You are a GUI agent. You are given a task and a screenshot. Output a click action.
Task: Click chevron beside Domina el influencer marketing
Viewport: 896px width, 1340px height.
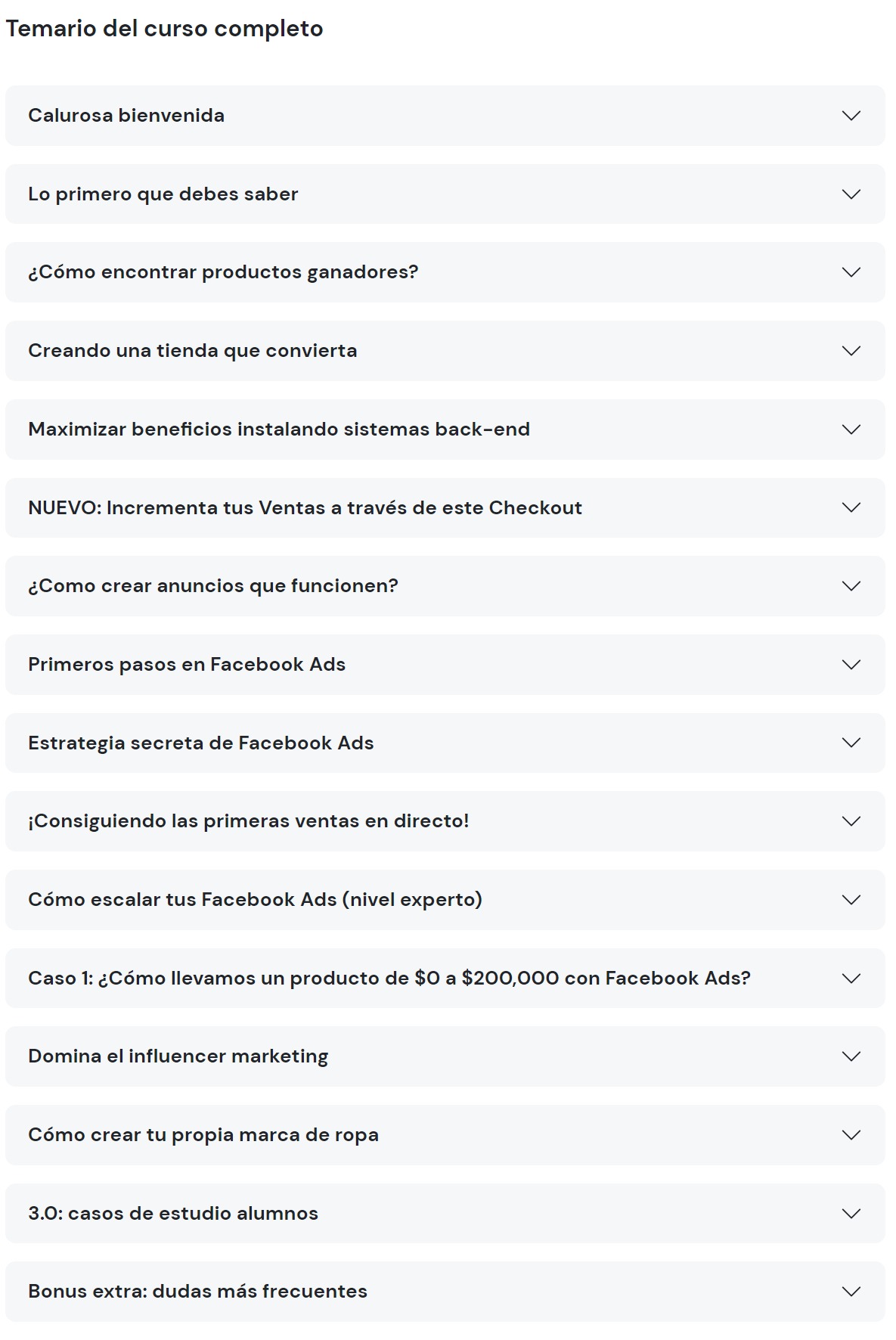pos(851,1056)
